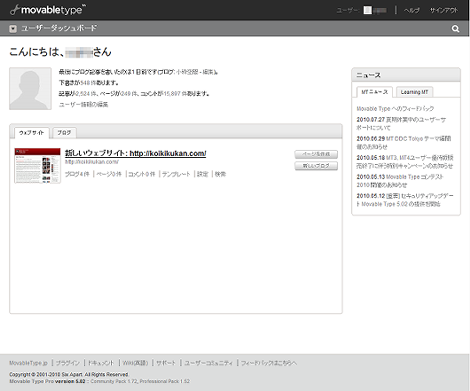Open テンプレート link

pos(176,174)
